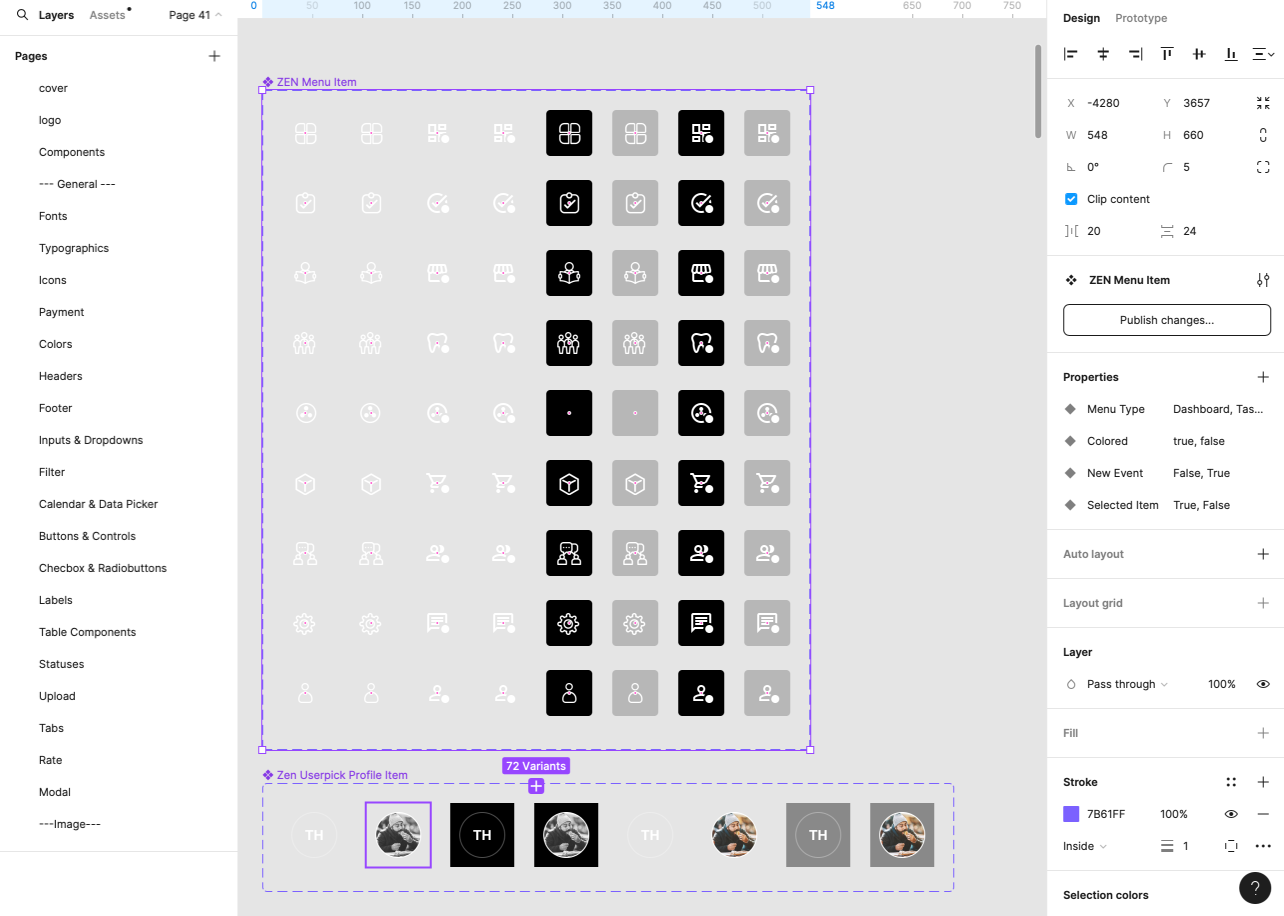Click the search icon in the Layers panel
Screen dimensions: 1284x916
click(x=22, y=15)
